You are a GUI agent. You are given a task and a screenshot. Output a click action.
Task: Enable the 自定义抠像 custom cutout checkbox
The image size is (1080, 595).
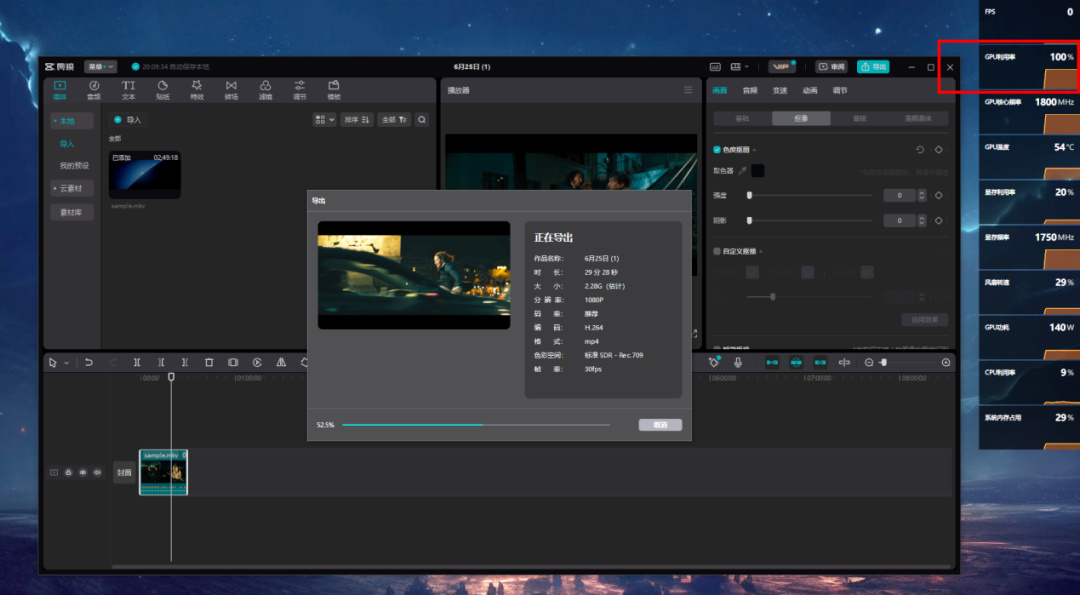pyautogui.click(x=717, y=251)
